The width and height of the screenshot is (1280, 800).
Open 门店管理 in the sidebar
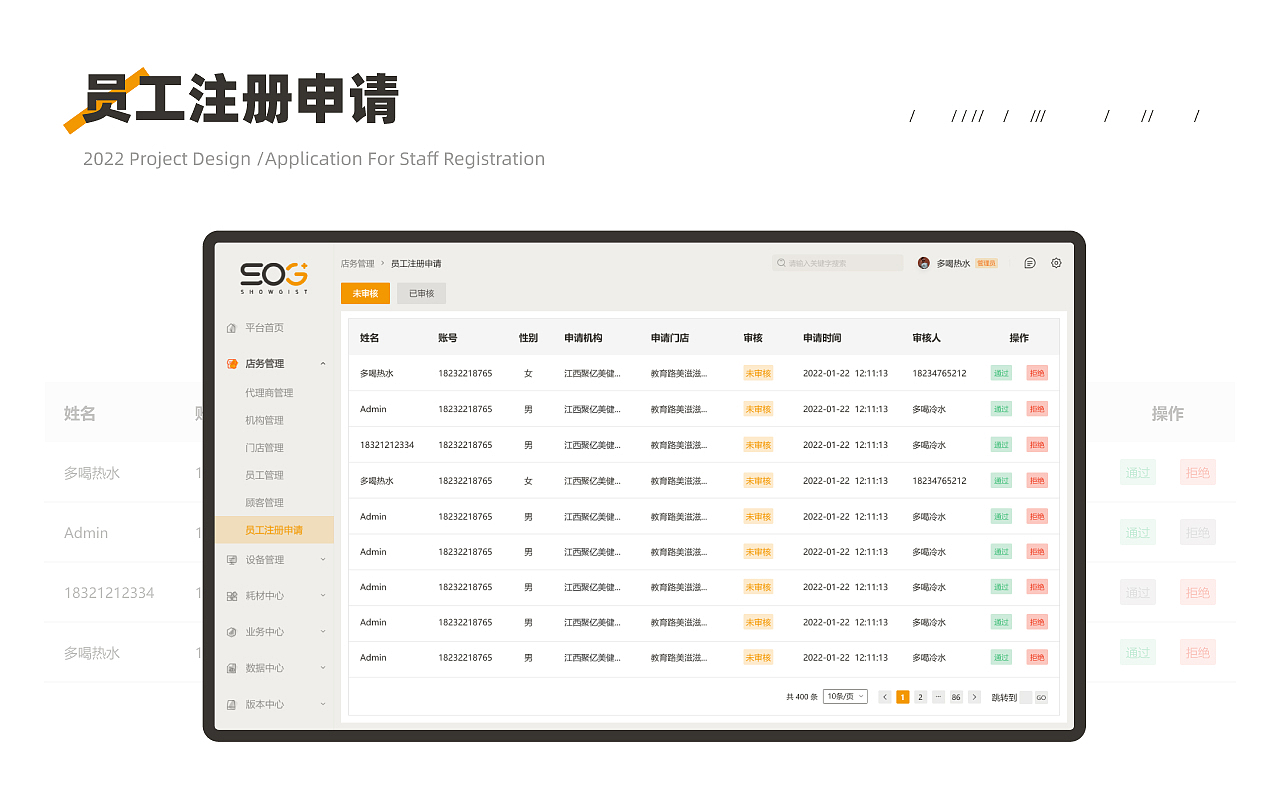coord(264,448)
